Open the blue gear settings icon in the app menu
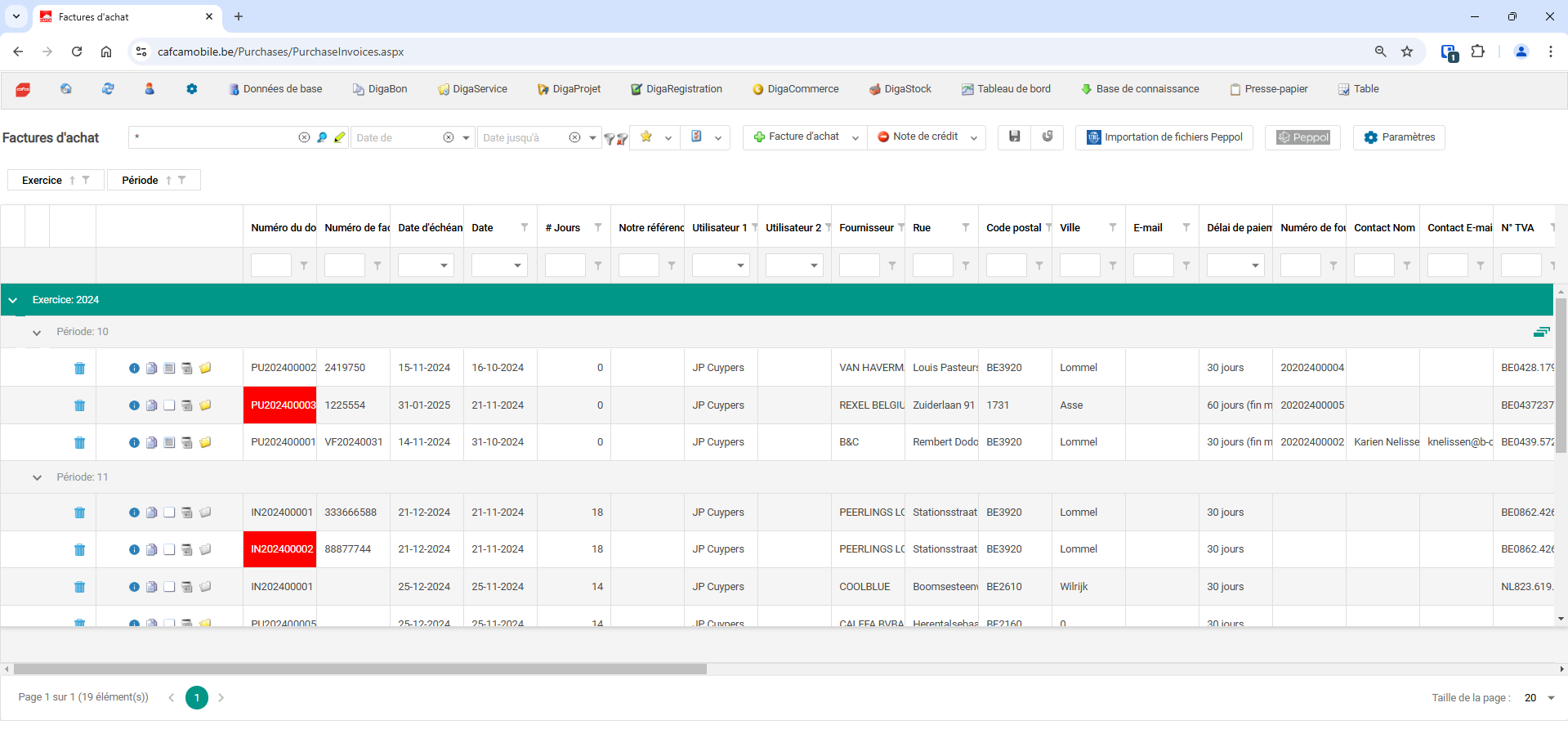This screenshot has height=743, width=1568. (x=192, y=89)
